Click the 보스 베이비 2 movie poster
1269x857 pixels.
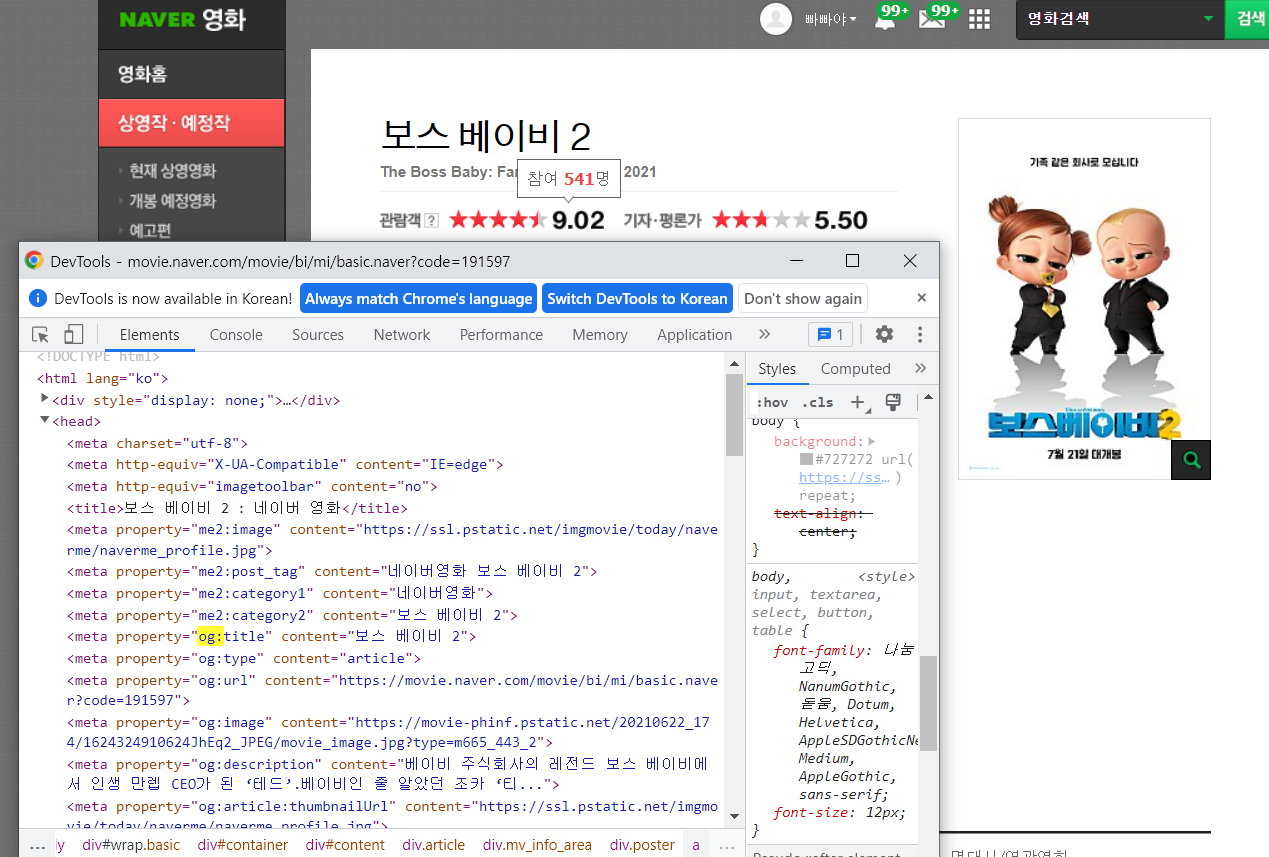click(1084, 299)
